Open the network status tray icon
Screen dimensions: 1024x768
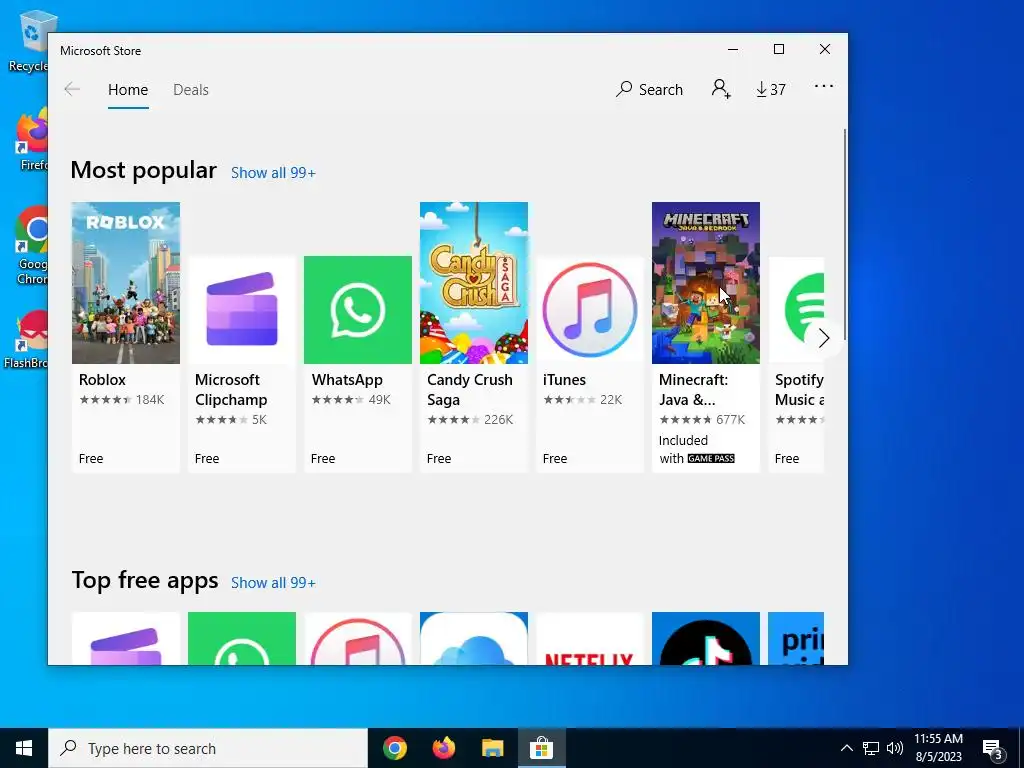pos(871,748)
